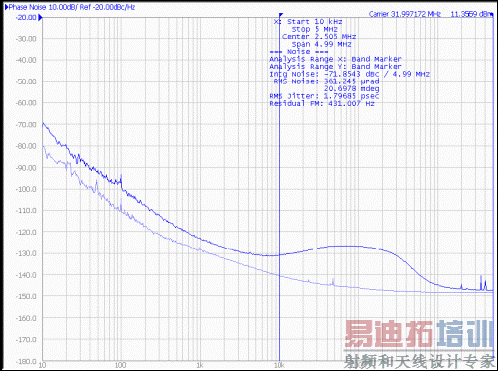Click the -150.0 y-axis label

point(26,296)
